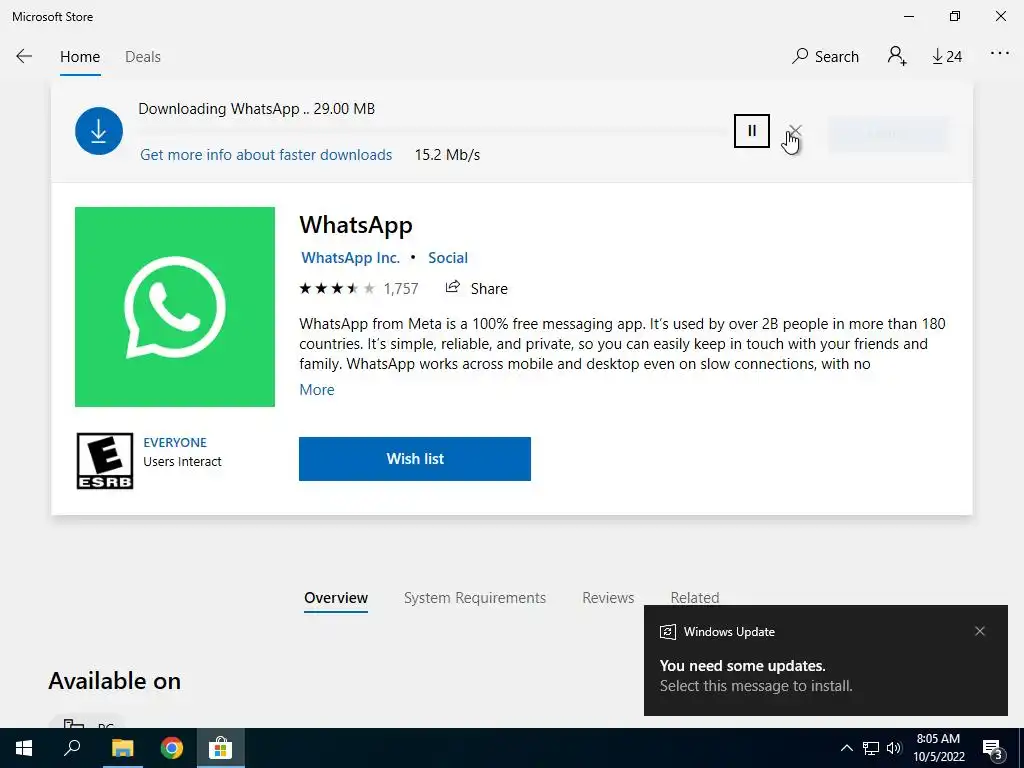Click the volume speaker tray icon
The image size is (1024, 768).
(894, 748)
